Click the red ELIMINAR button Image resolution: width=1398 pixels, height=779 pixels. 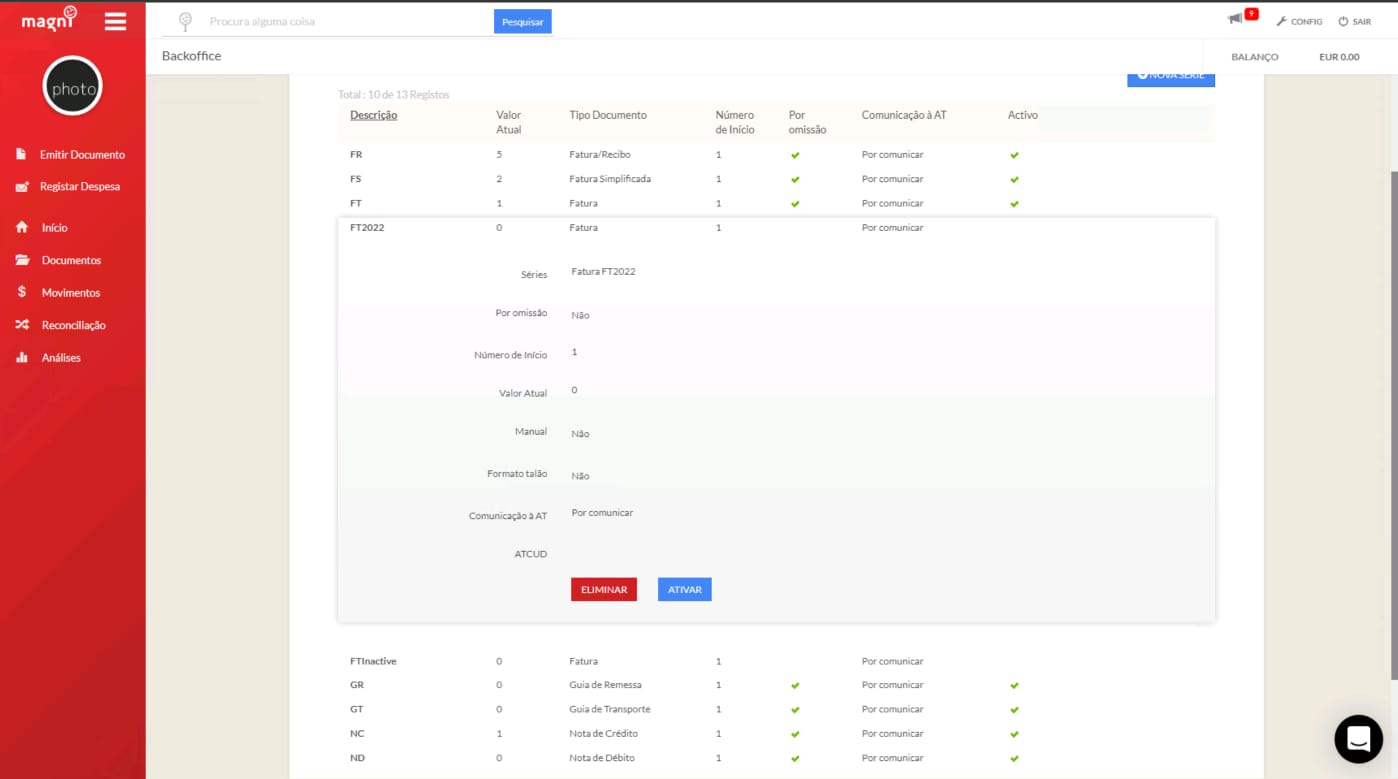pyautogui.click(x=604, y=590)
